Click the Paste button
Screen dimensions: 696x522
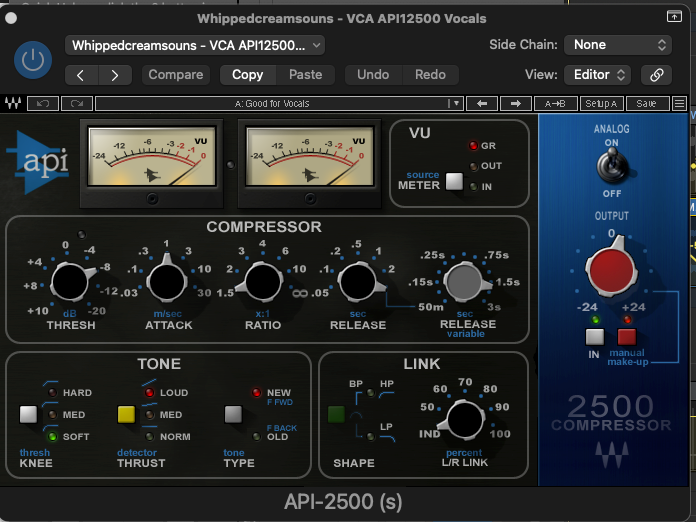coord(305,75)
